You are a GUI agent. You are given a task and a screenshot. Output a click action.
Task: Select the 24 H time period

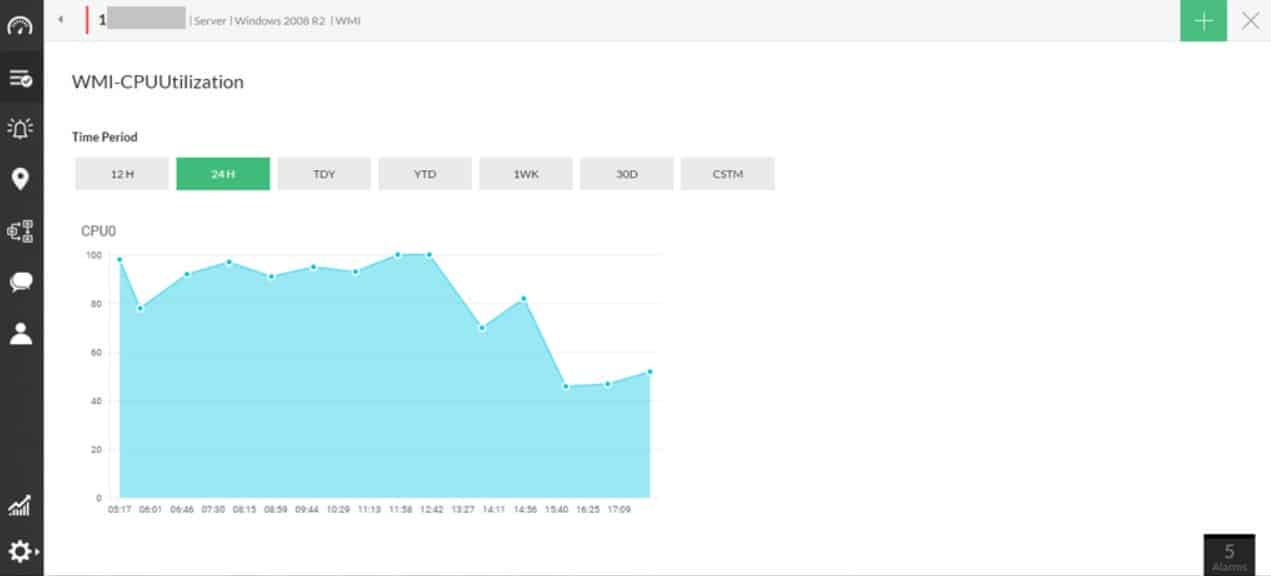pyautogui.click(x=223, y=174)
